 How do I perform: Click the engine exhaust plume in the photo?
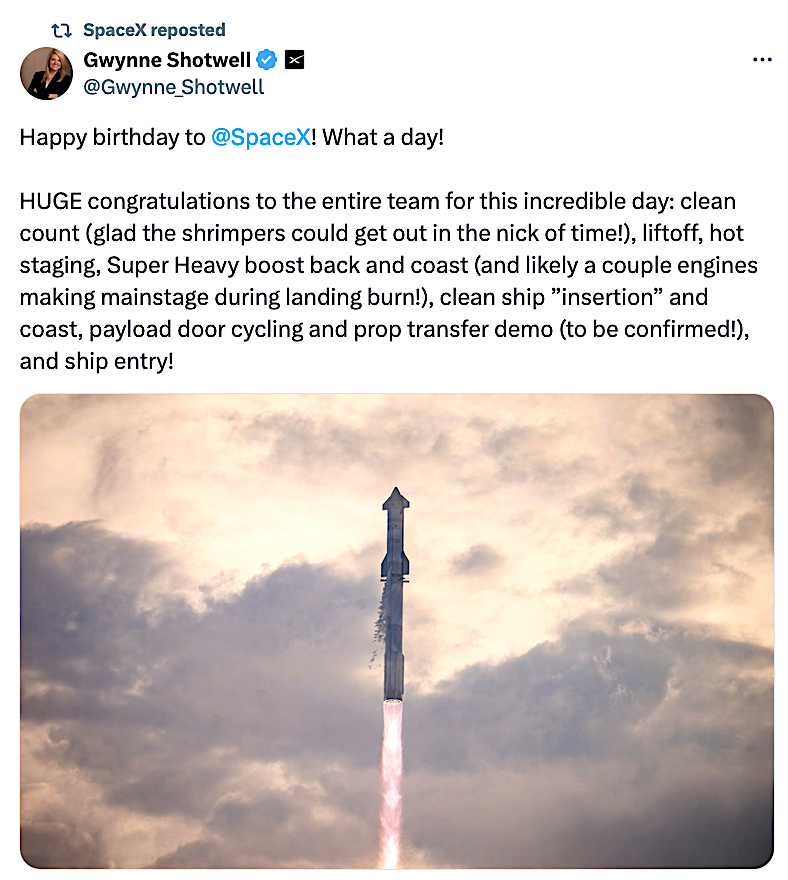coord(391,780)
